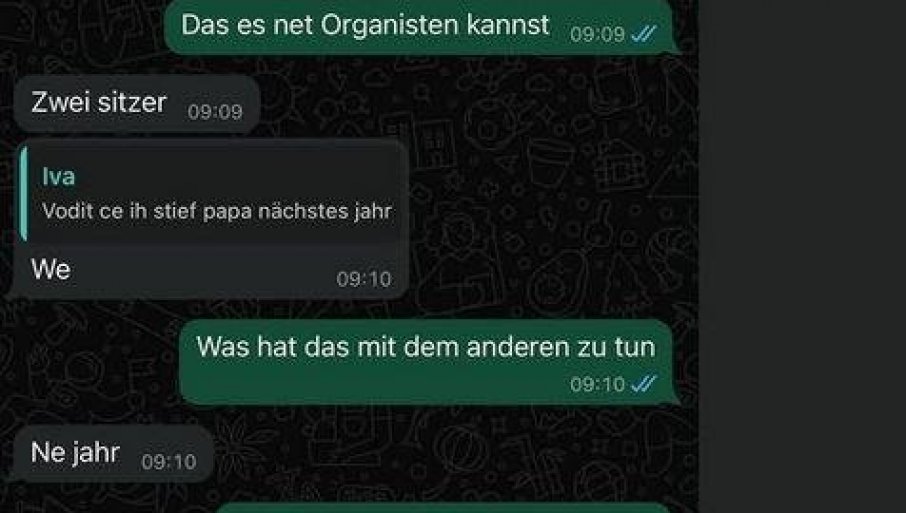Select the 'Zwei sitzer' message bubble
This screenshot has width=906, height=513.
137,104
